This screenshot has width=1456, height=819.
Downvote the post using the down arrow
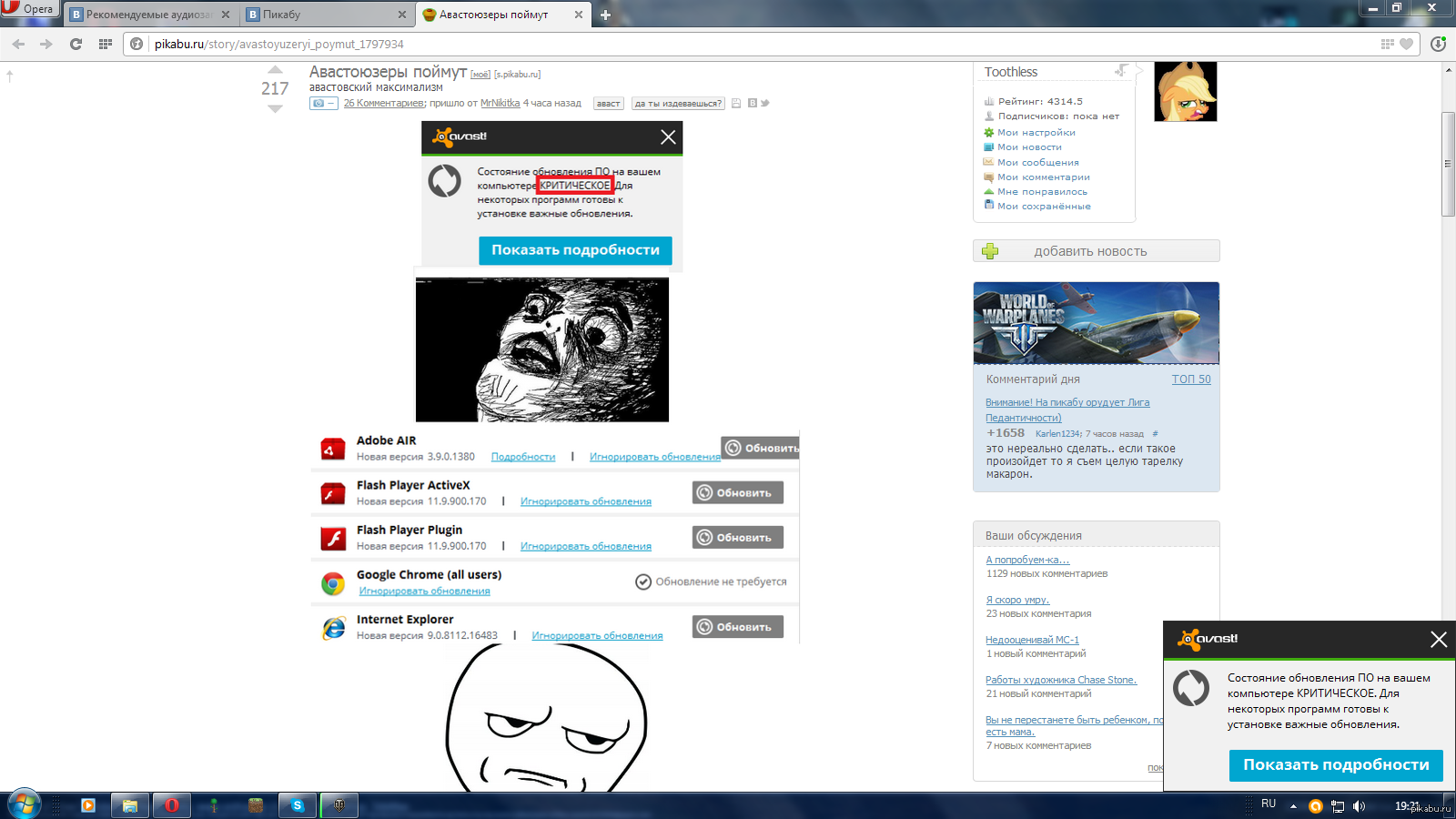pyautogui.click(x=275, y=108)
